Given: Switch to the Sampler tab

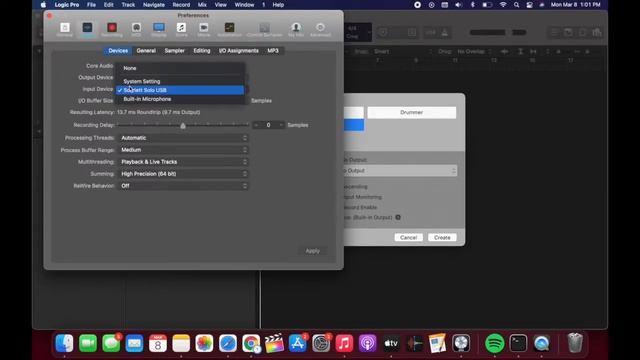Looking at the screenshot, I should click(175, 51).
